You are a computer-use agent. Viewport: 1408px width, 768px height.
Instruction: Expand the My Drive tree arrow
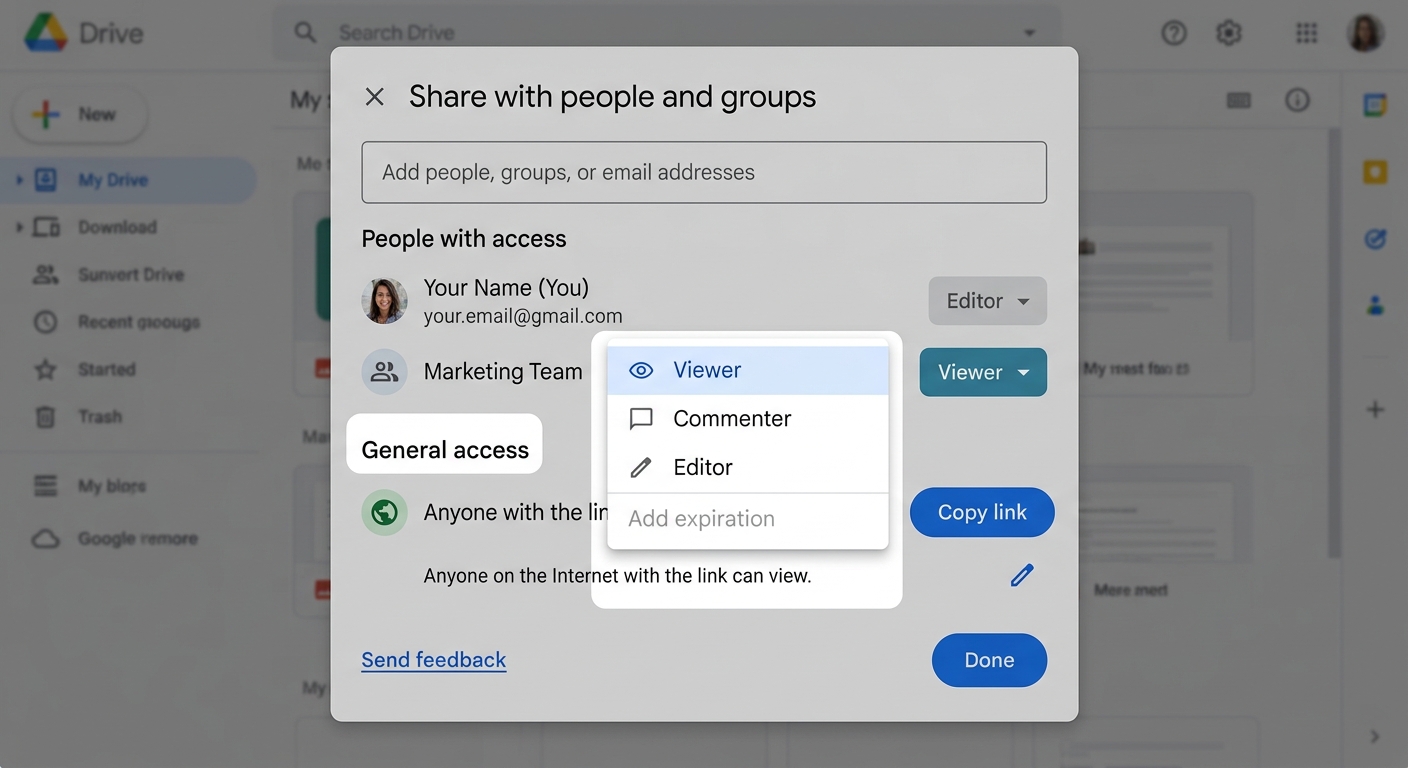[x=19, y=180]
